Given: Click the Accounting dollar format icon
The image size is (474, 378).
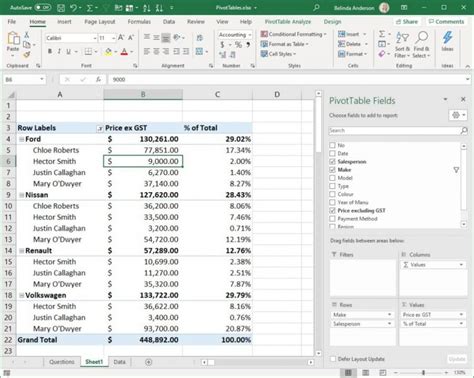Looking at the screenshot, I should 222,44.
